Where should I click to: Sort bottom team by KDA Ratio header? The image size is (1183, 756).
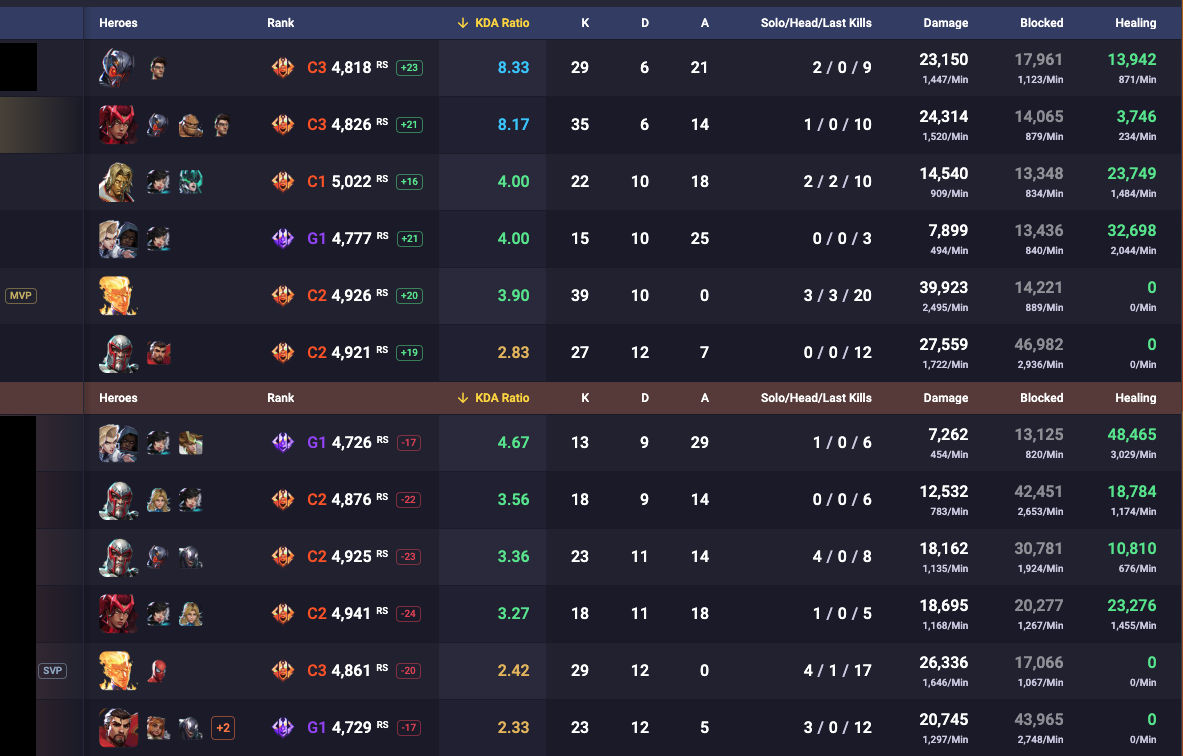click(493, 398)
